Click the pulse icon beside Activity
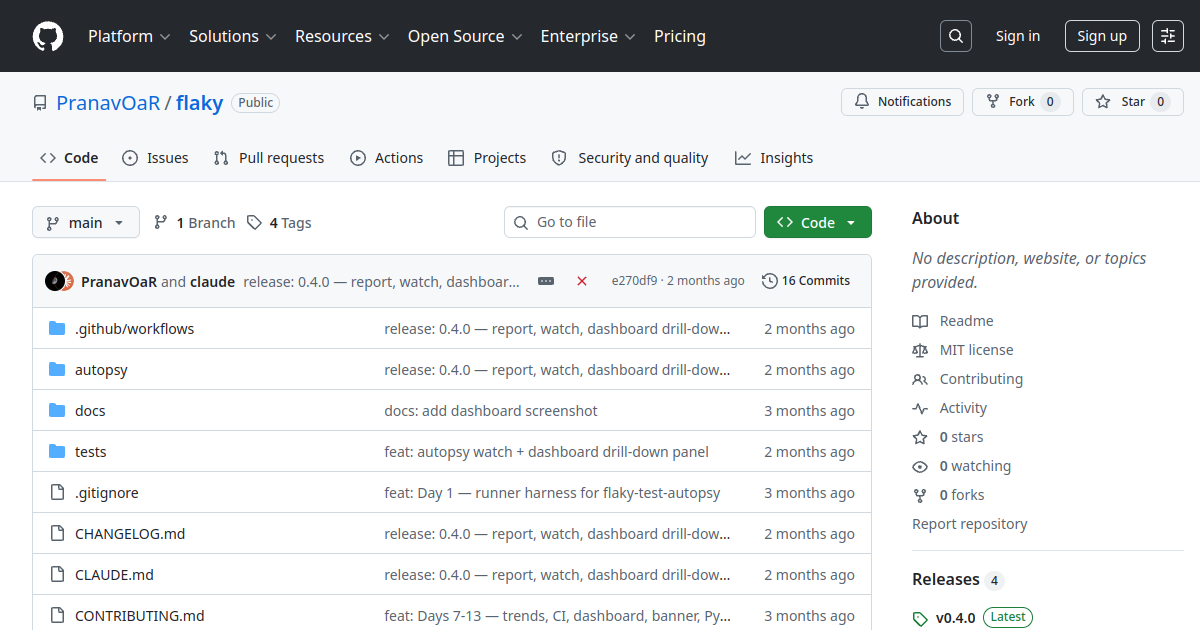 point(920,408)
